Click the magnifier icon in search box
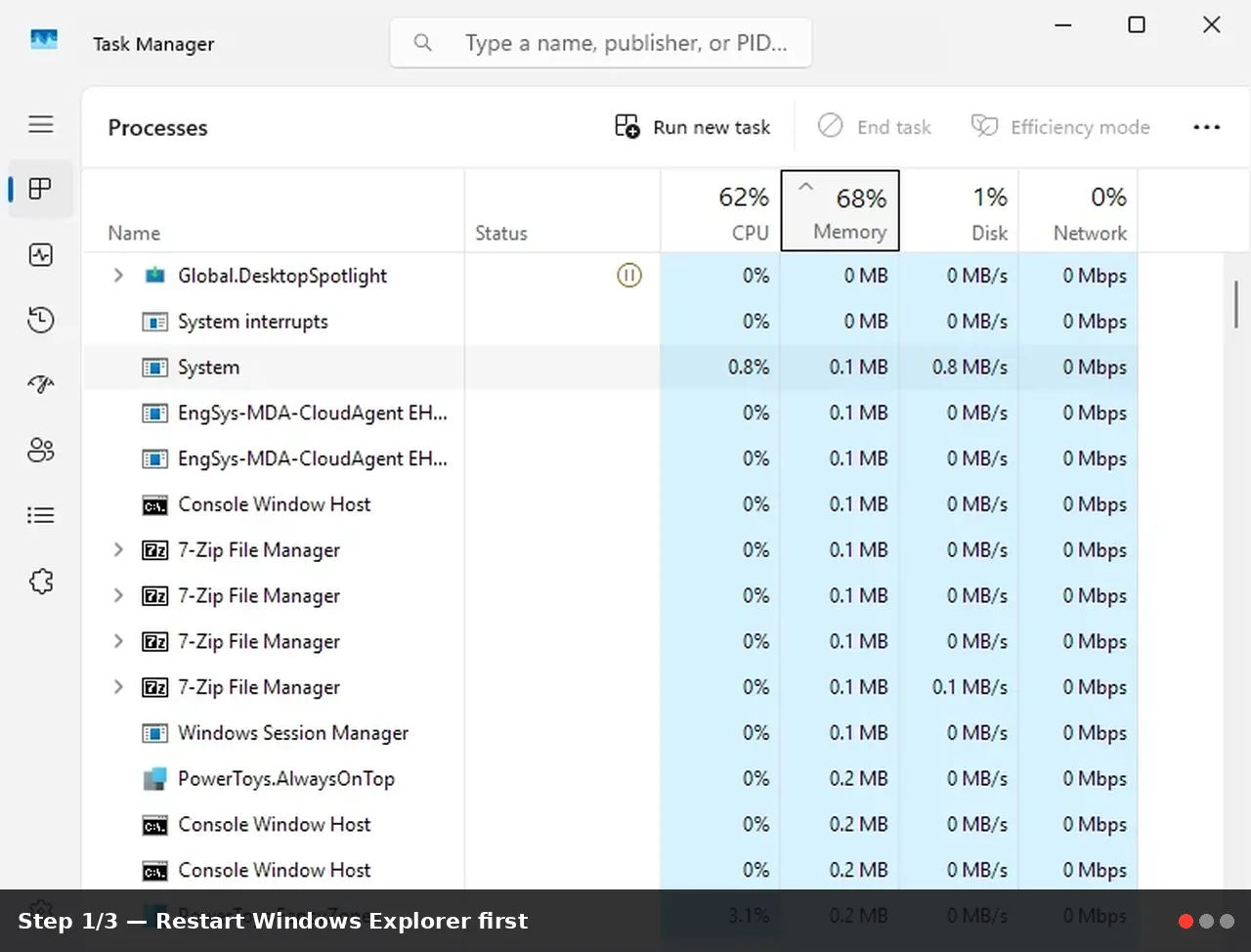Viewport: 1251px width, 952px height. 422,42
